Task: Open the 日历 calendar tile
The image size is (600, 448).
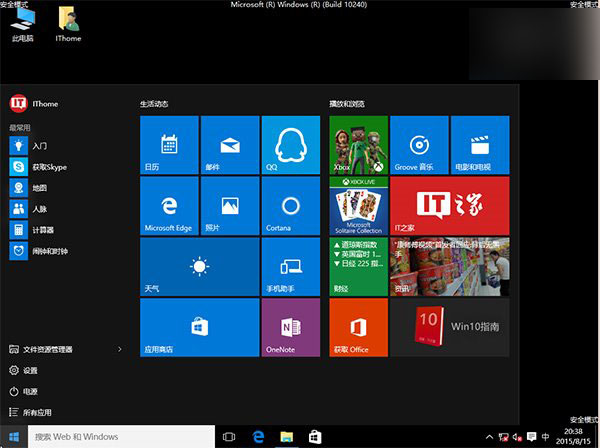Action: [169, 145]
